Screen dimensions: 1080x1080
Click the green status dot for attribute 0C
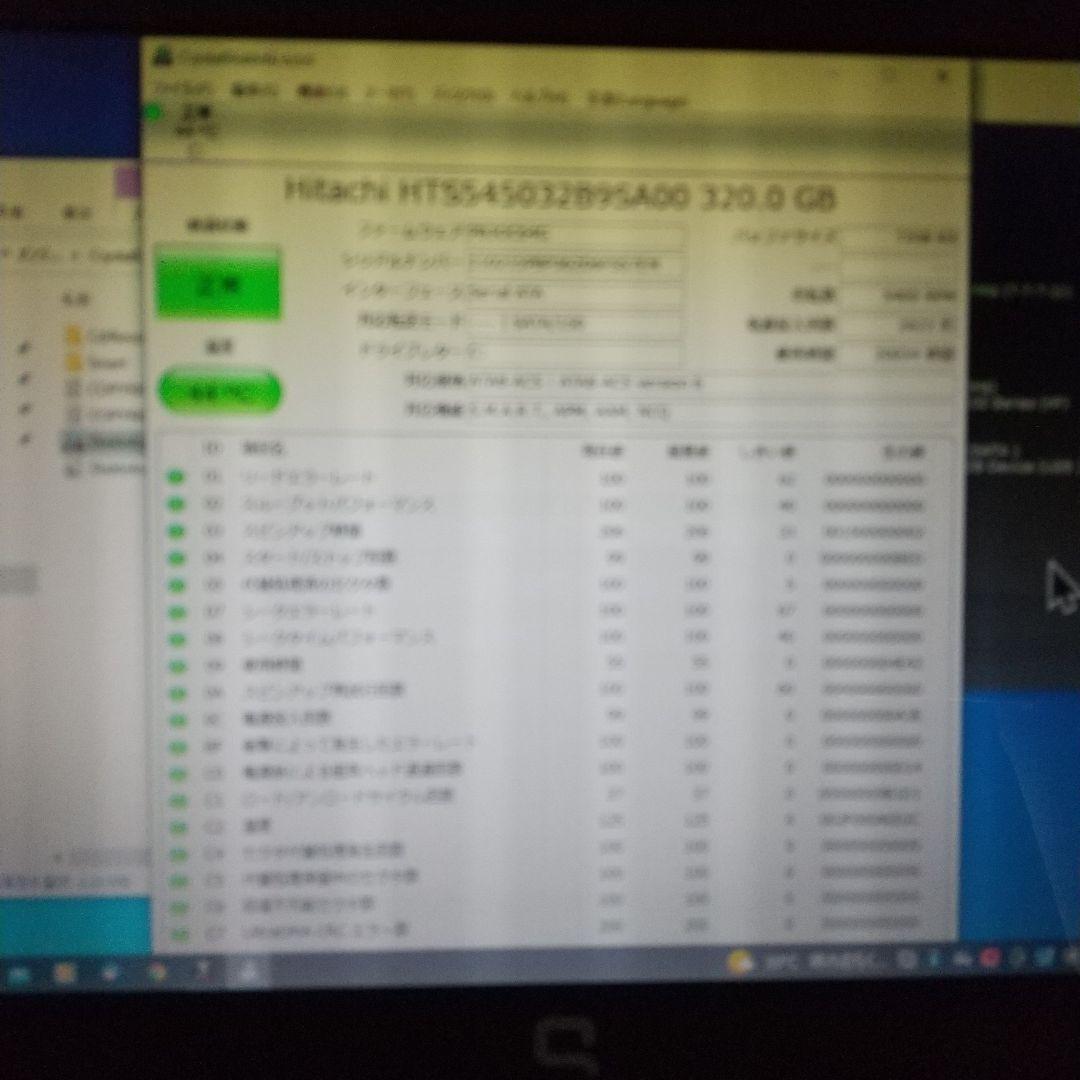tap(178, 720)
